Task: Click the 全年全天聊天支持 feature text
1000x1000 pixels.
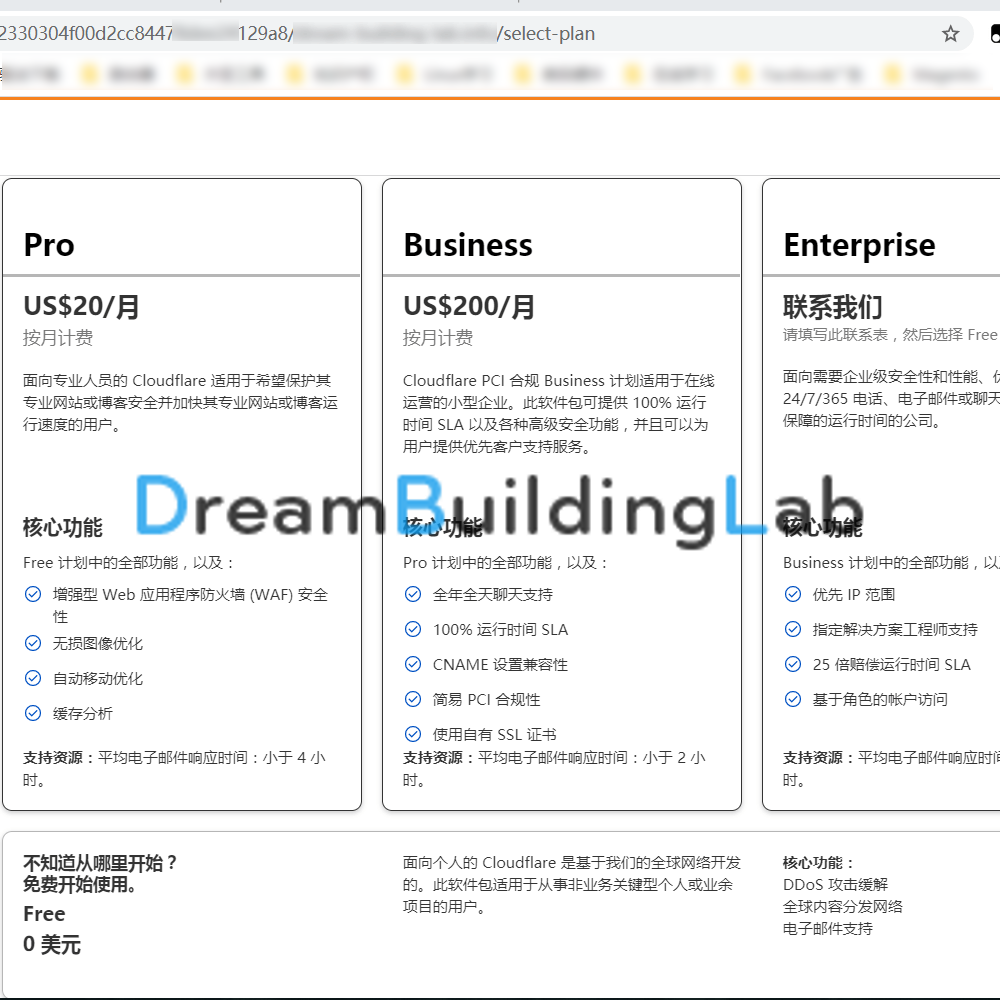Action: point(492,595)
